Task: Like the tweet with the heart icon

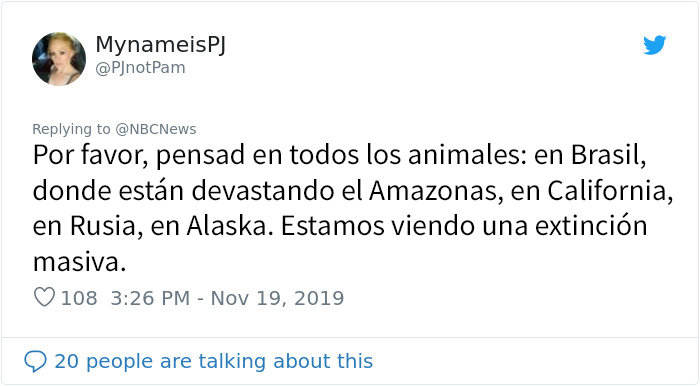Action: pos(45,297)
